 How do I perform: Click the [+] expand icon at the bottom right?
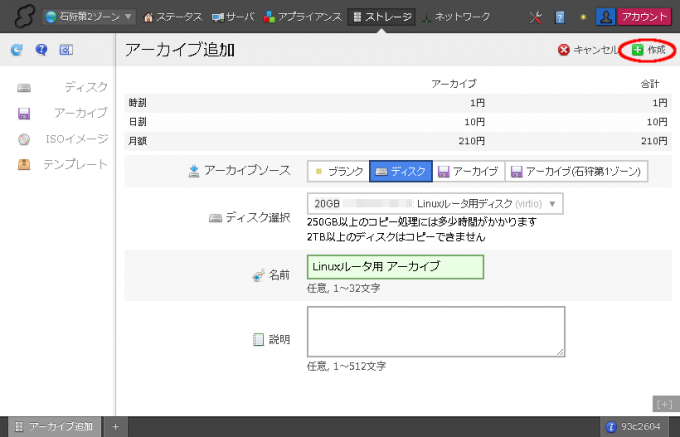[663, 403]
